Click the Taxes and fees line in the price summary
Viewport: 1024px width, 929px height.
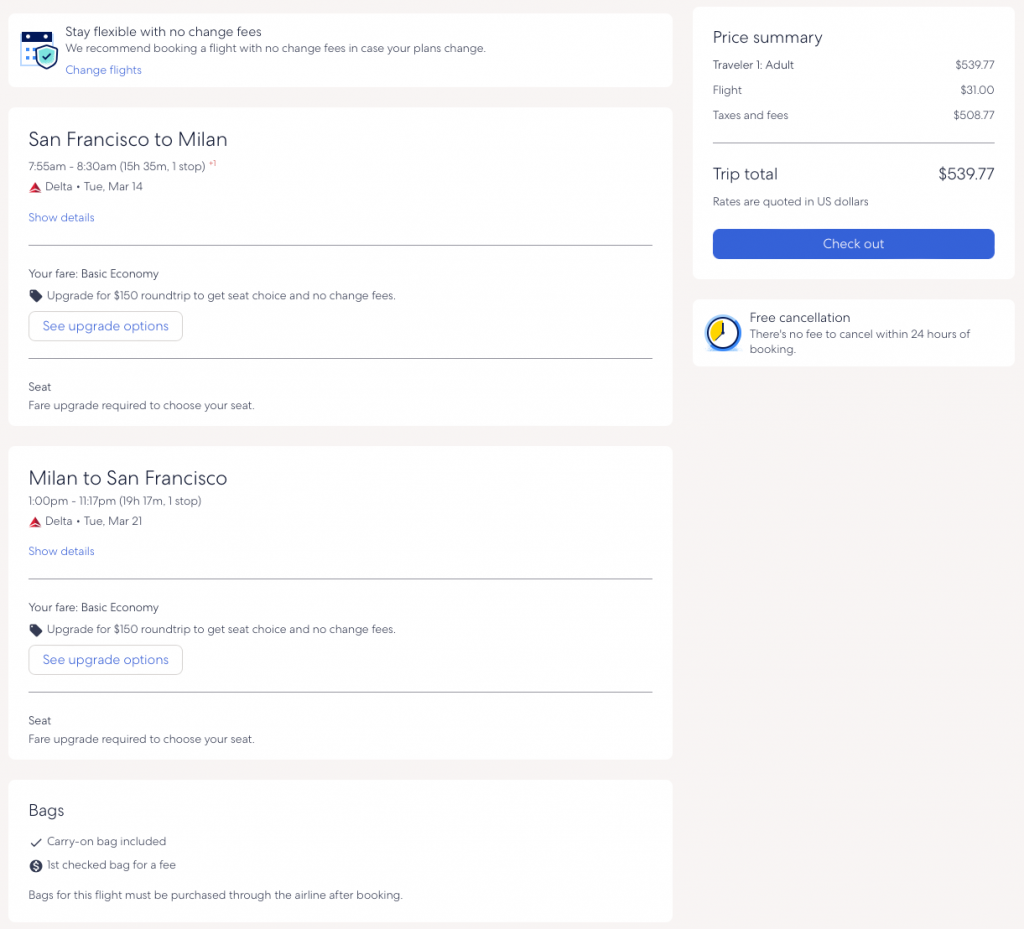pyautogui.click(x=750, y=115)
